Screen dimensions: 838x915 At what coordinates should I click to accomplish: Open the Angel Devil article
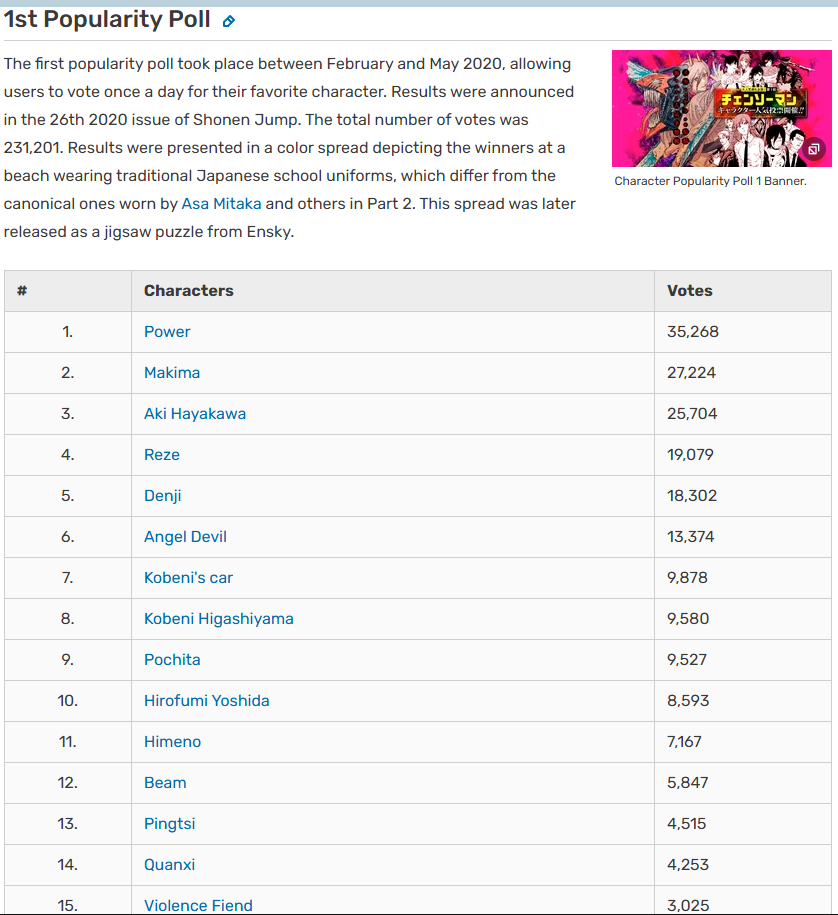185,537
